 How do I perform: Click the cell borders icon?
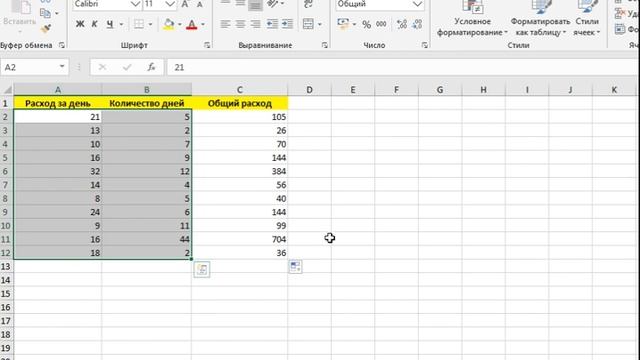pyautogui.click(x=139, y=24)
